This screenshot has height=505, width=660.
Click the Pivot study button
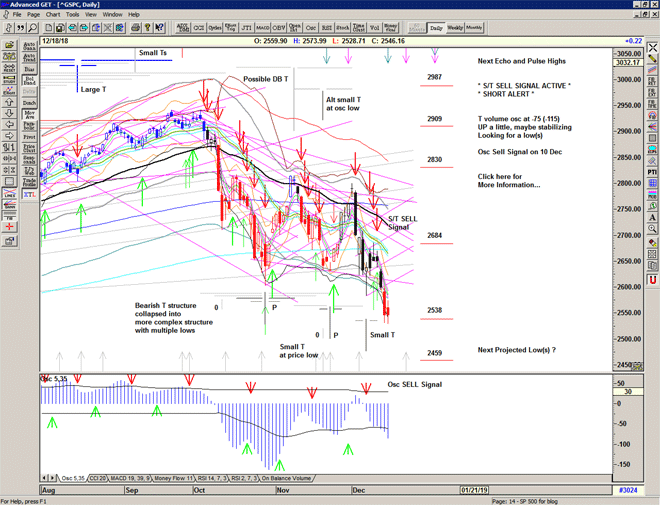click(x=28, y=135)
